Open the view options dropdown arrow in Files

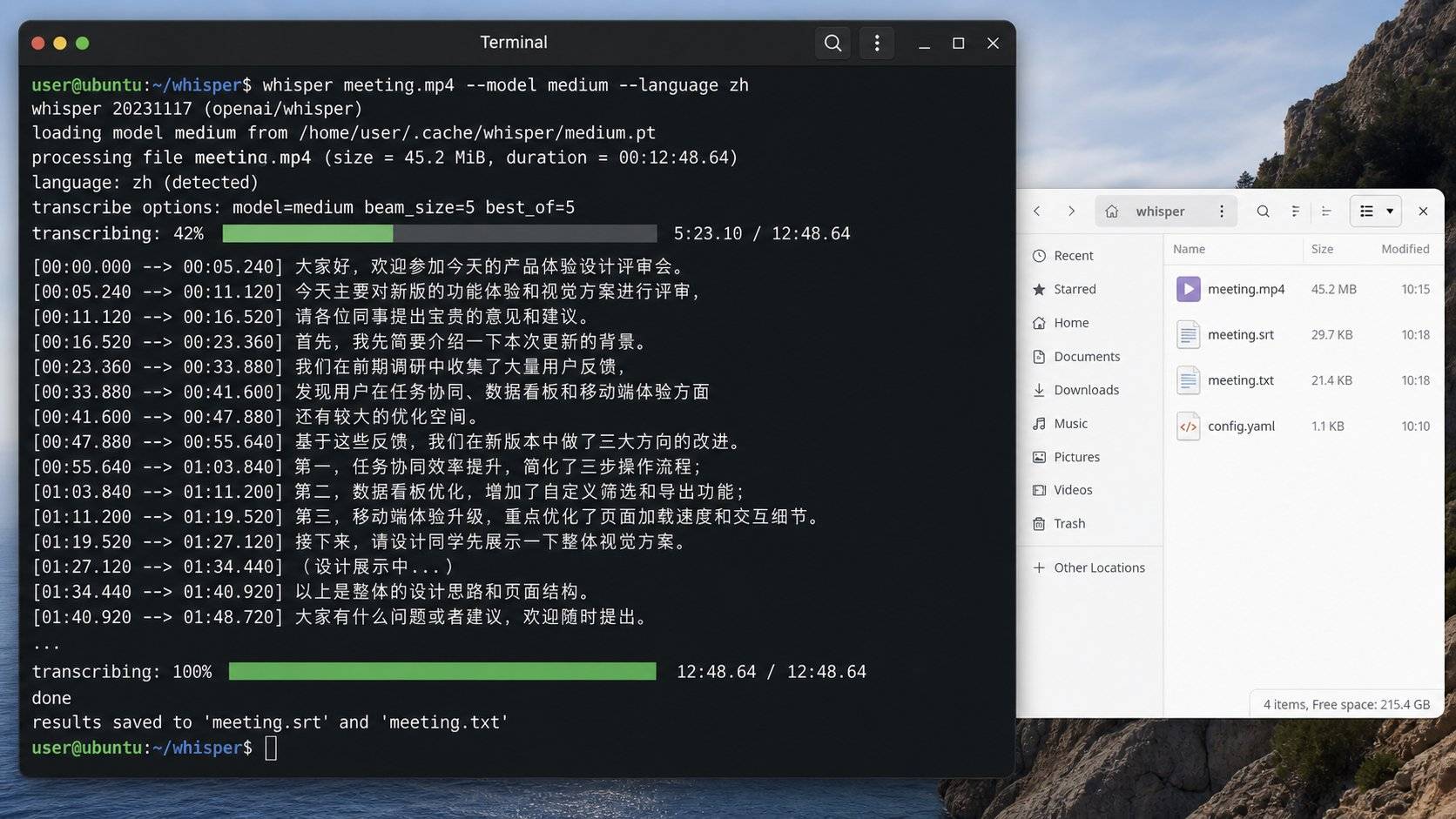click(1391, 211)
